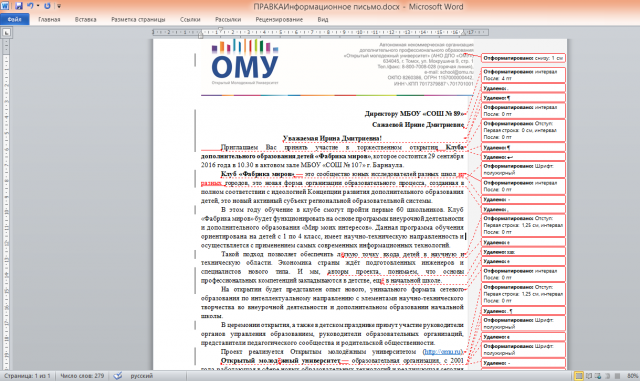Click the 80% zoom level button

pos(632,376)
